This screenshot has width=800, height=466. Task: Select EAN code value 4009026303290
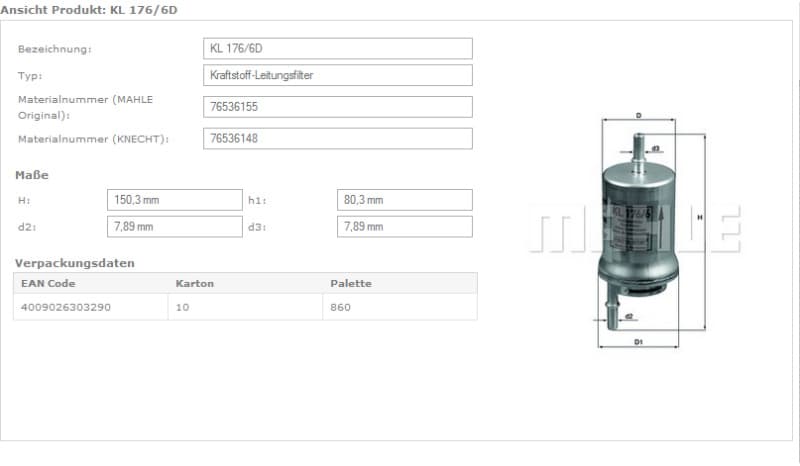click(65, 307)
